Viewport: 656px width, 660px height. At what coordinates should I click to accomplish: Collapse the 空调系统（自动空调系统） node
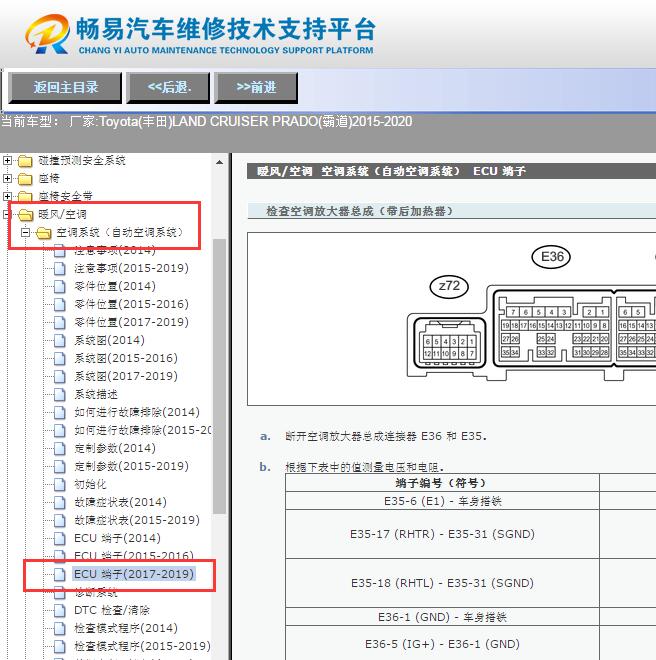coord(25,232)
